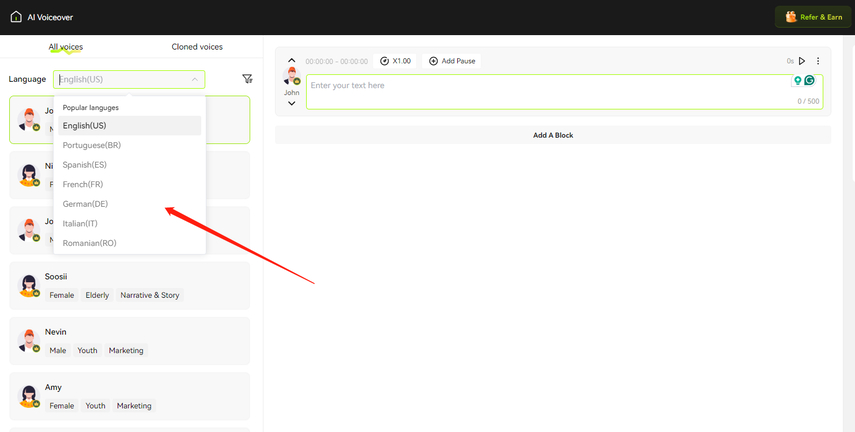Click the Soosii avatar thumbnail
Viewport: 855px width, 432px height.
(x=29, y=286)
